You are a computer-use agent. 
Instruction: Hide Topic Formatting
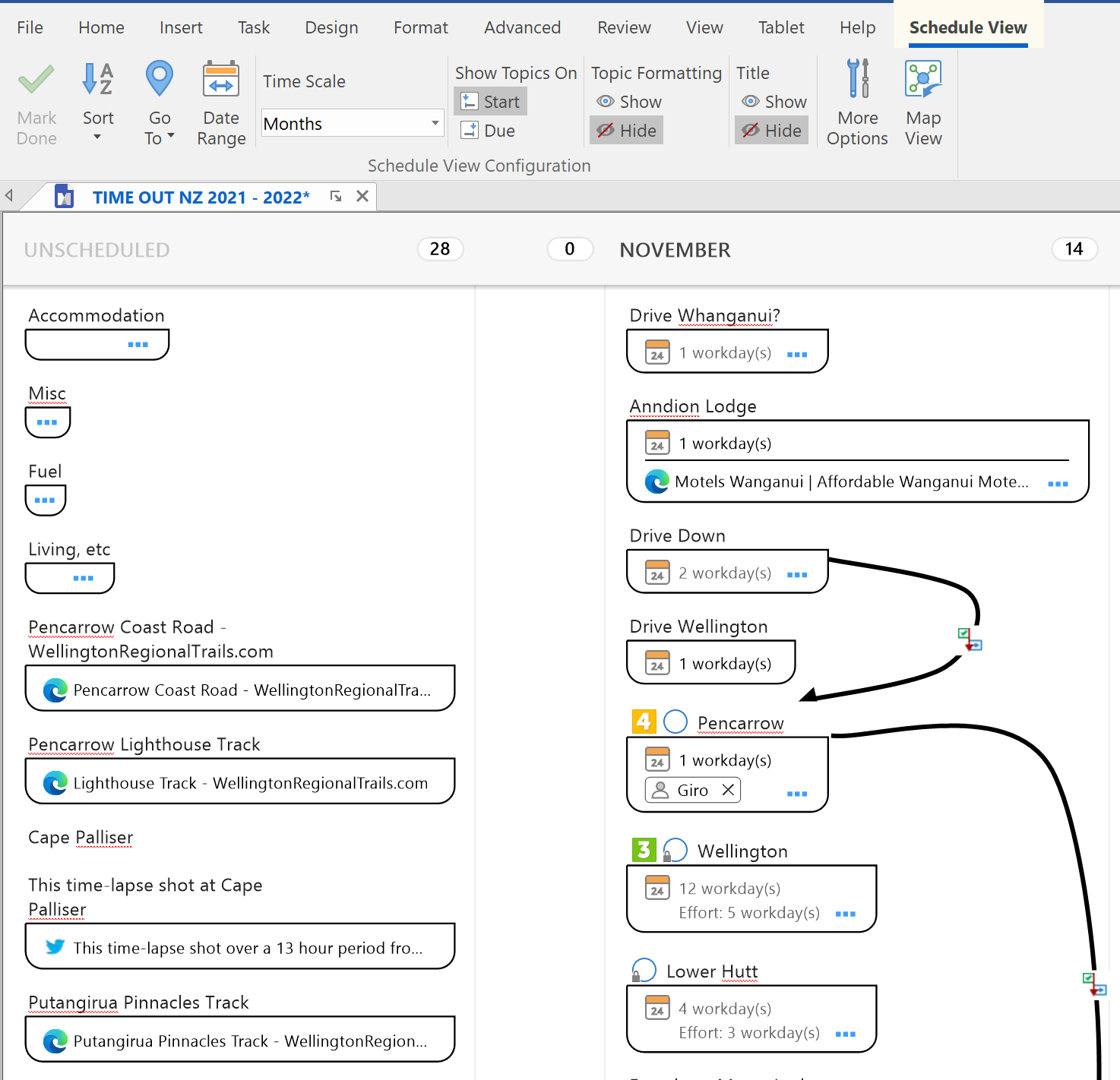click(x=627, y=131)
